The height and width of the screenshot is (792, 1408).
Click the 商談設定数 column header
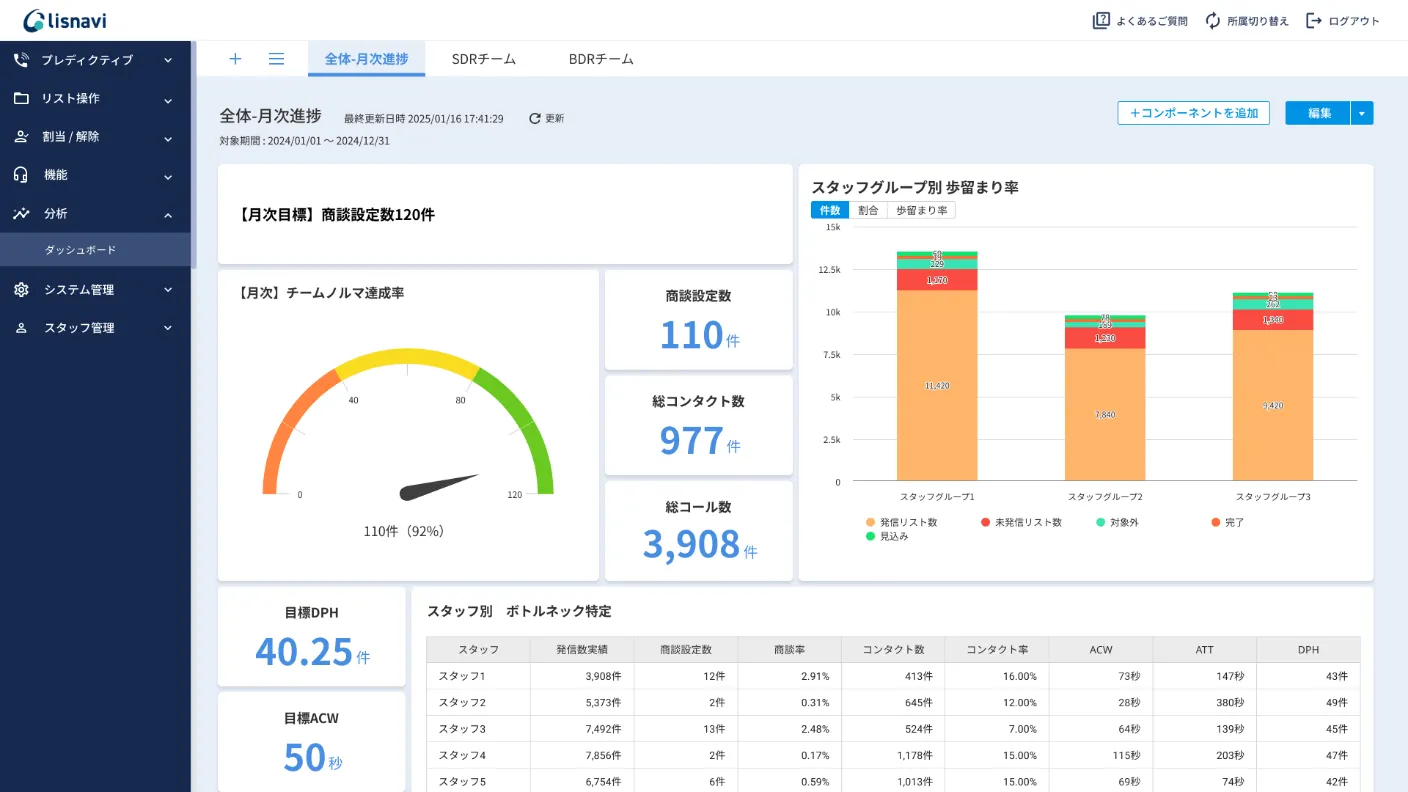(686, 650)
